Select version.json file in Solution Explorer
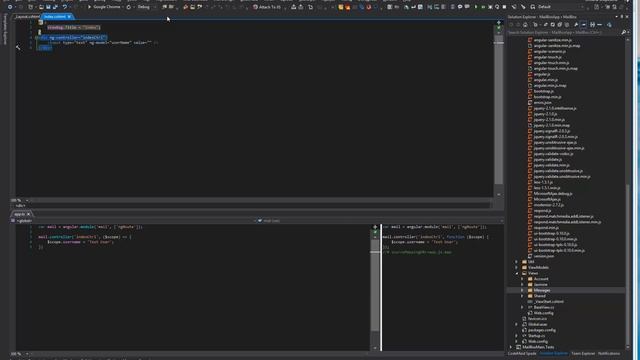 pyautogui.click(x=544, y=256)
